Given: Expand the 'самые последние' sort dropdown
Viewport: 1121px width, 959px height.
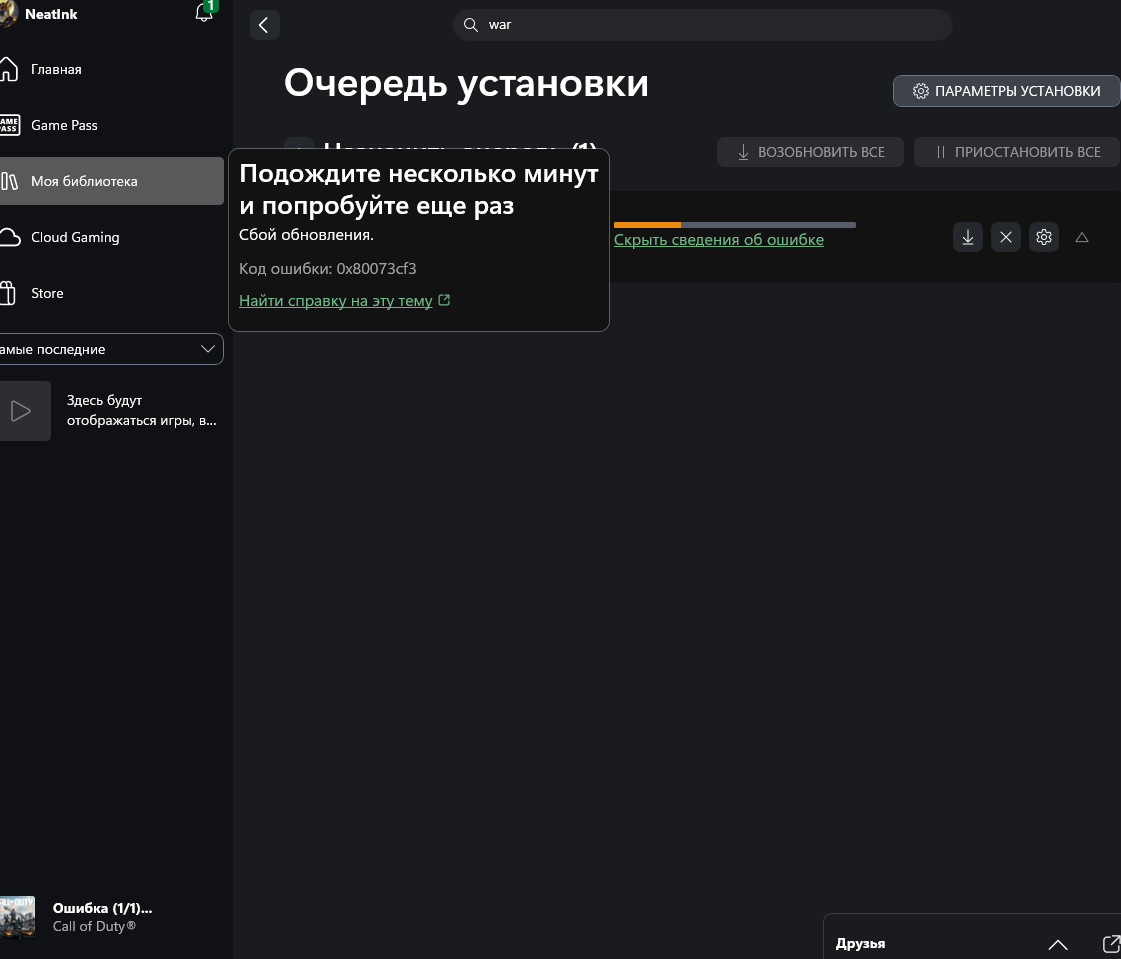Looking at the screenshot, I should point(112,349).
